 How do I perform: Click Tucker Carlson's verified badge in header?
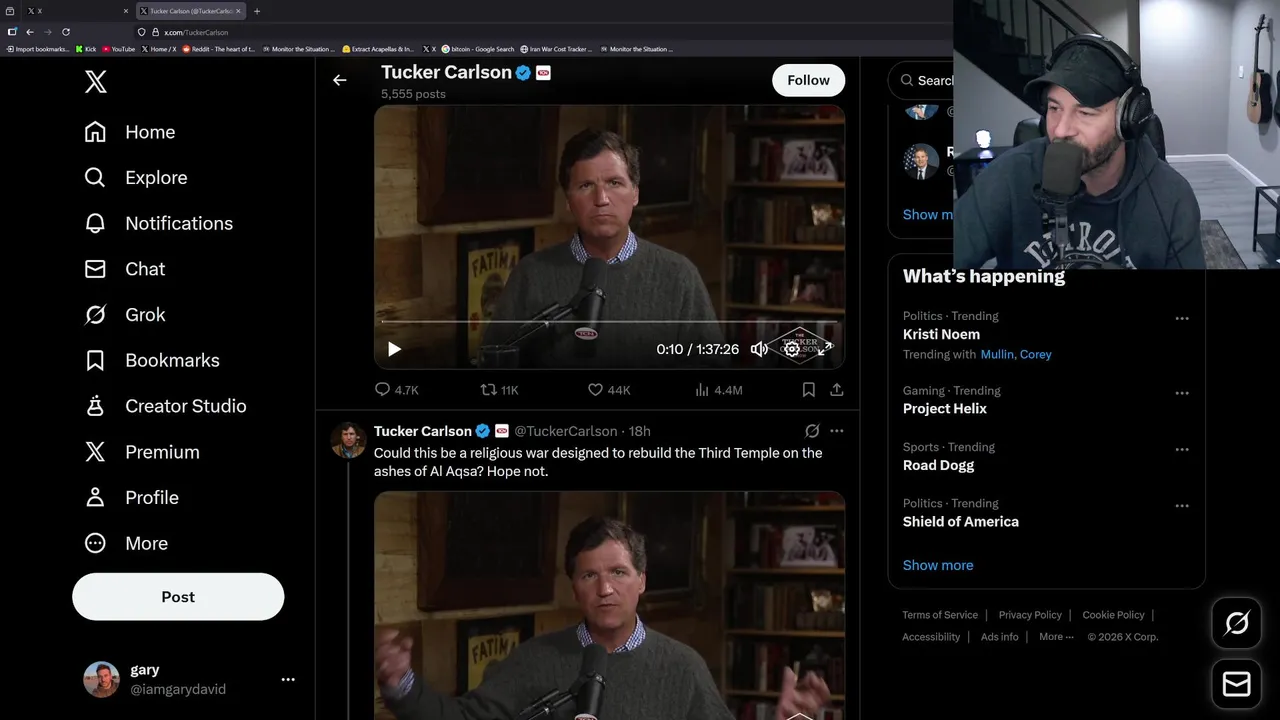[522, 73]
